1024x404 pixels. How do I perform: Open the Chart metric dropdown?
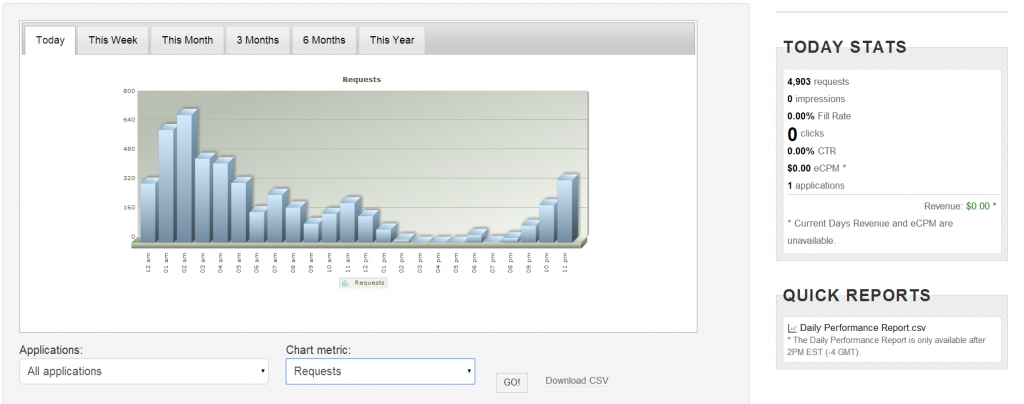(380, 371)
